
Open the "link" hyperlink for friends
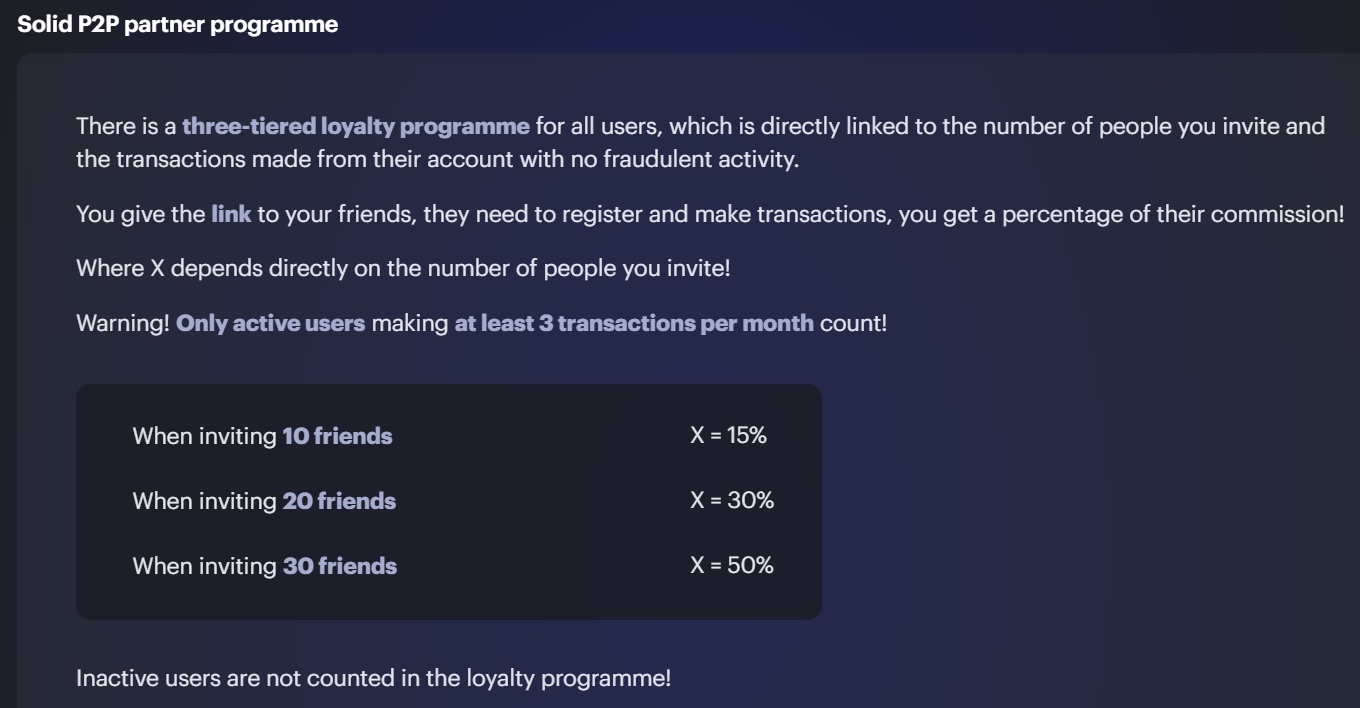230,215
